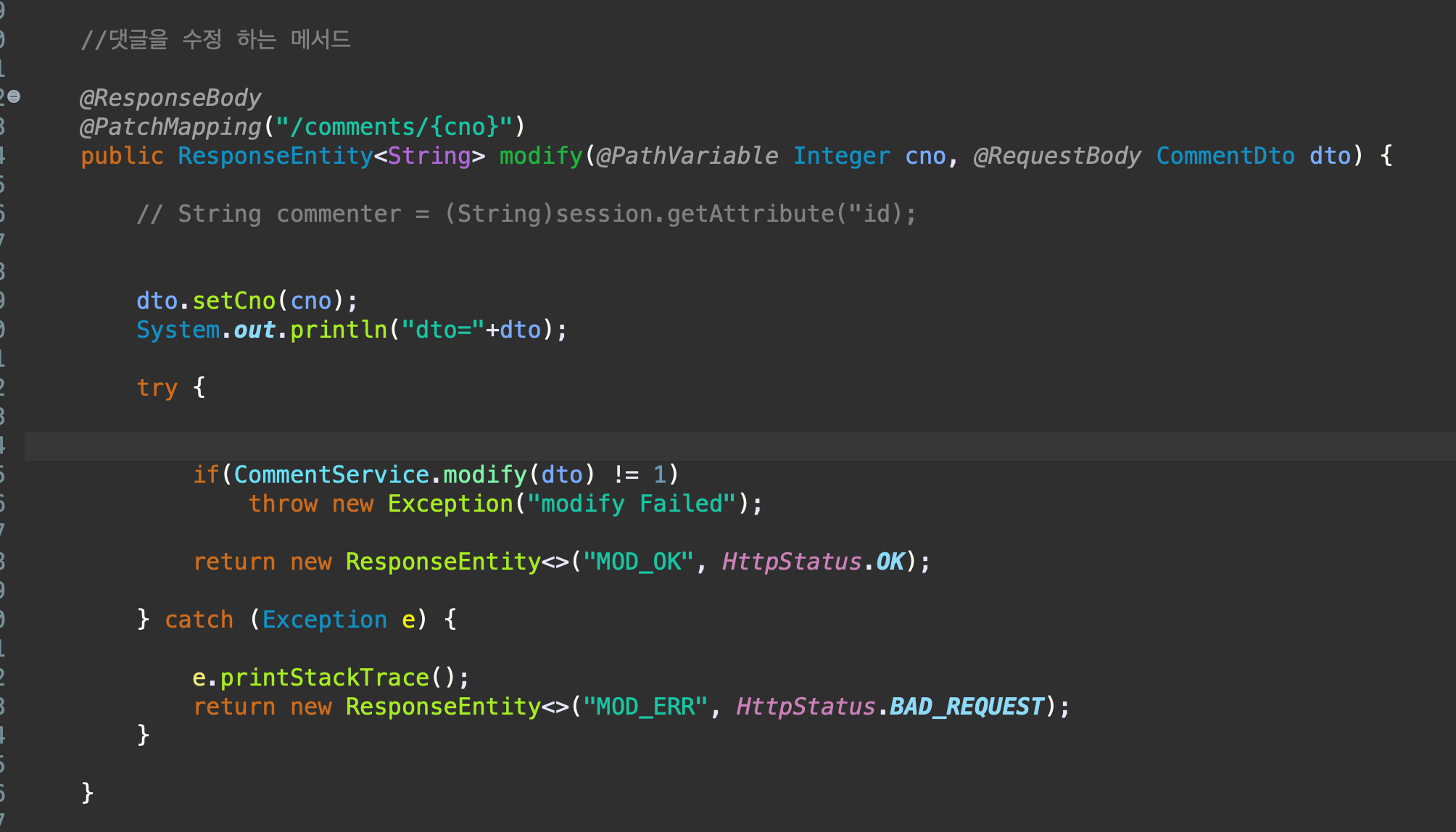The width and height of the screenshot is (1456, 832).
Task: Click the CommentDto parameter type
Action: tap(1225, 156)
